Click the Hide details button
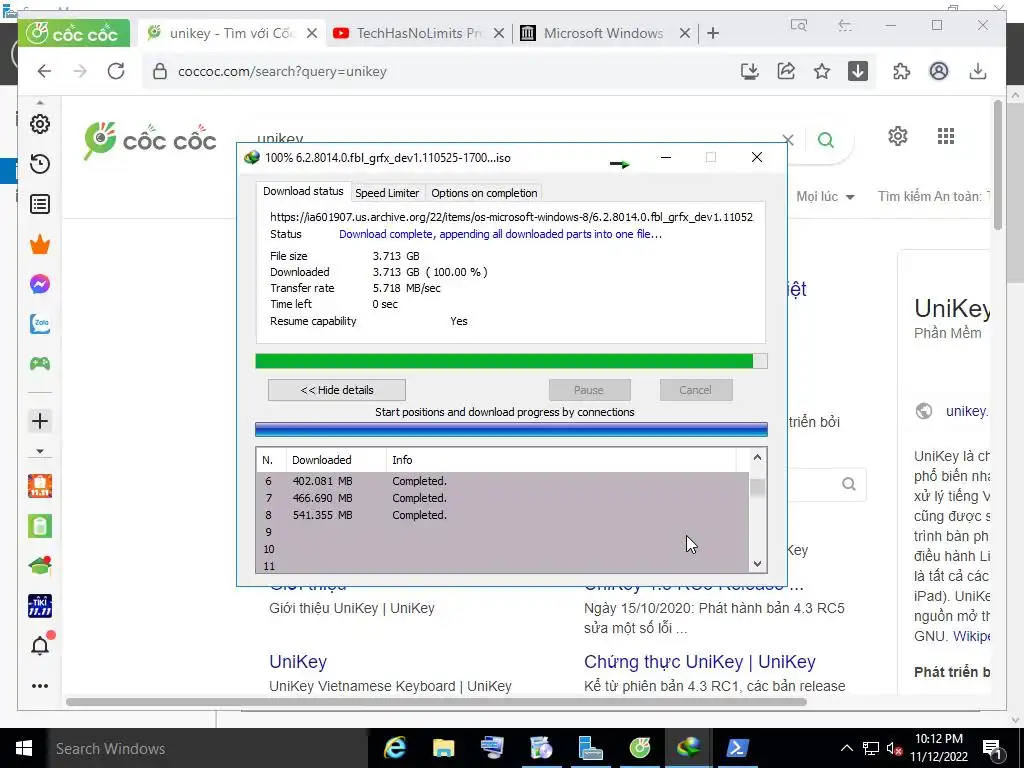Screen dimensions: 1024x768 [x=337, y=390]
